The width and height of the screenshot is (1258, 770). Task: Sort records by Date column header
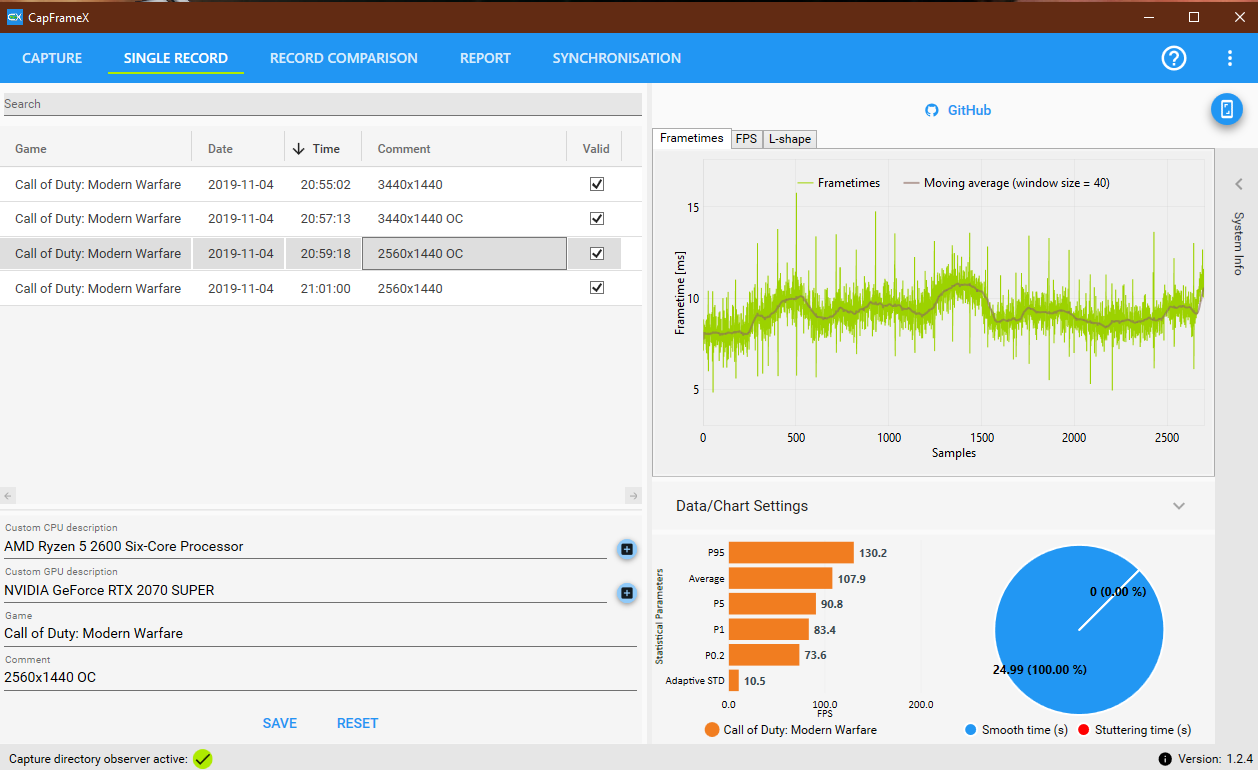[x=220, y=149]
